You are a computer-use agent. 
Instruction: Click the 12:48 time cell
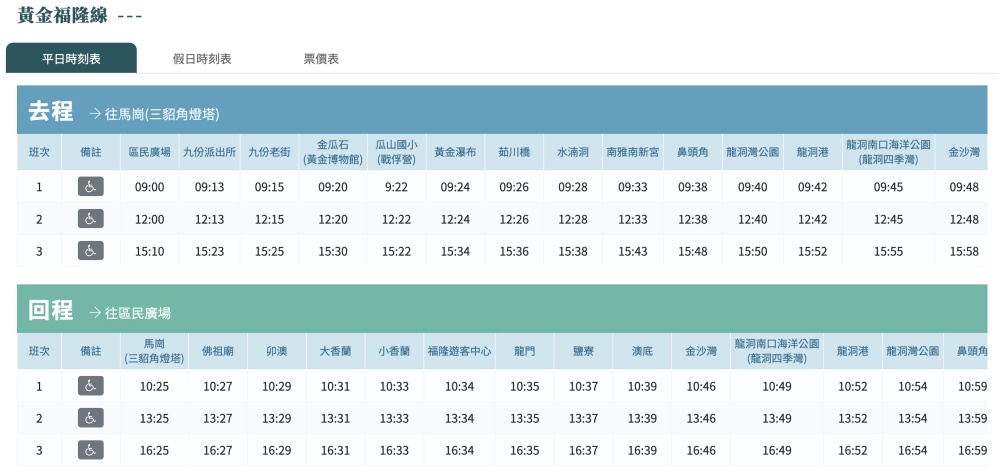(964, 219)
